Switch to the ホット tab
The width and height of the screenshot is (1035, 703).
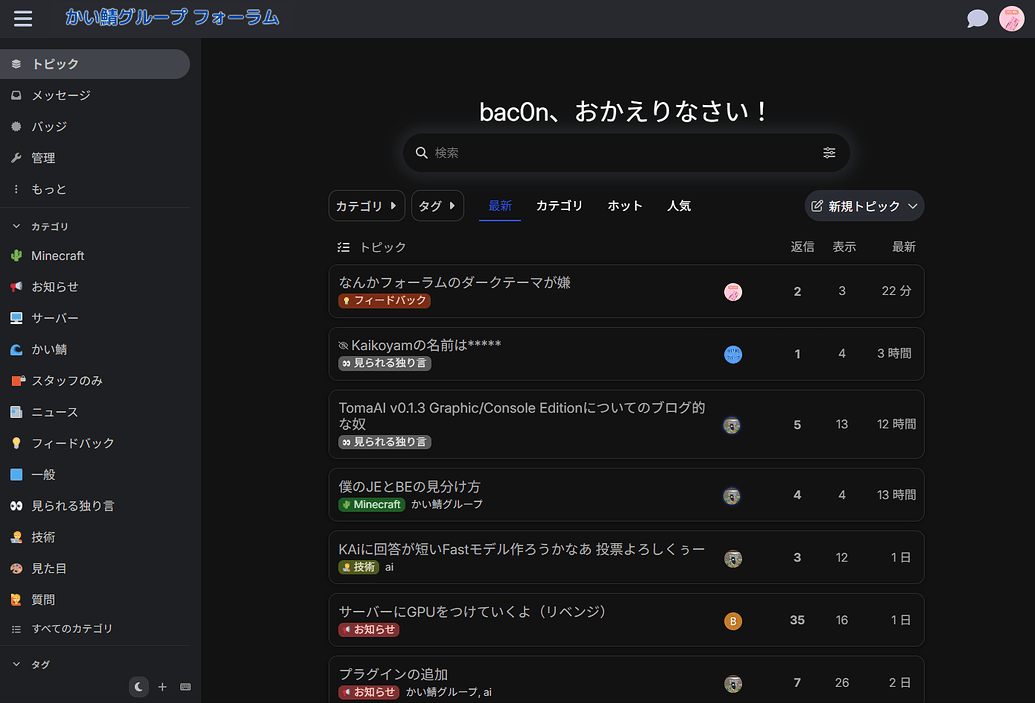625,206
